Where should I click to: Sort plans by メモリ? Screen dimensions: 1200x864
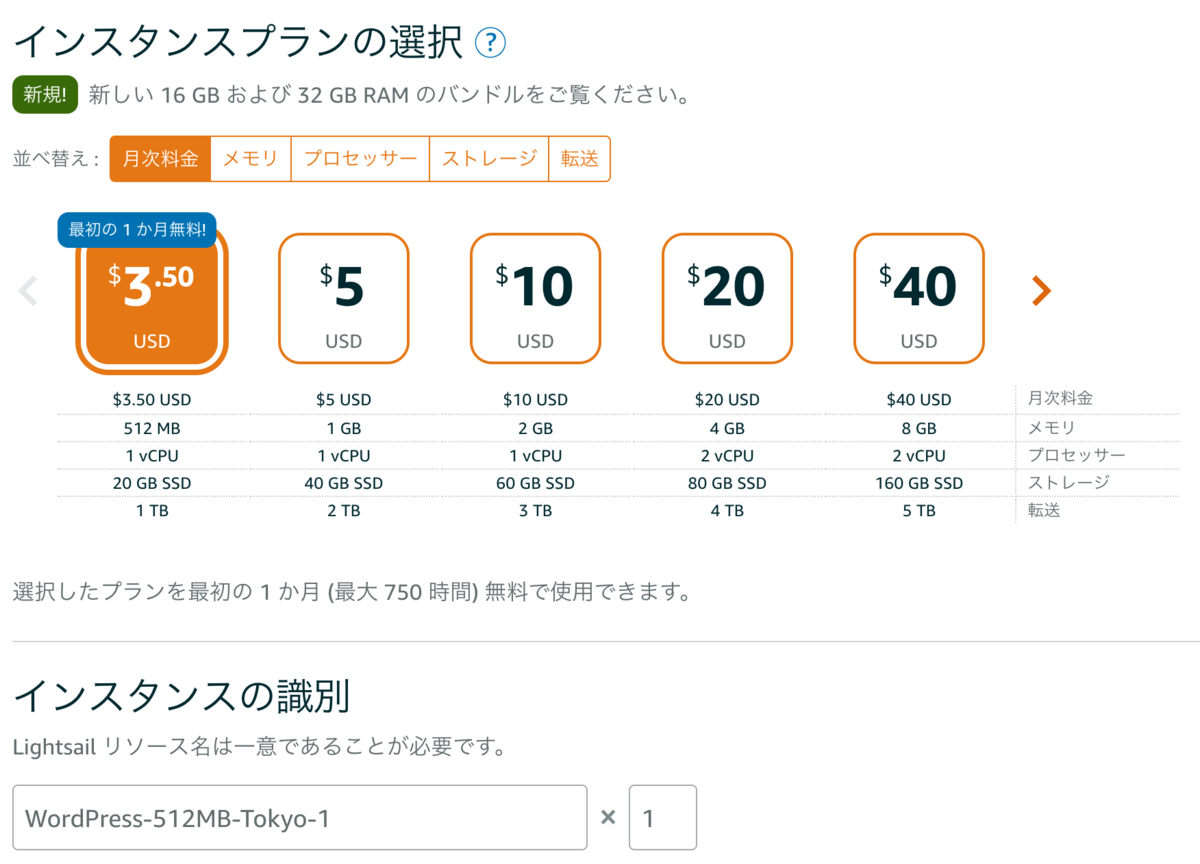[x=250, y=158]
